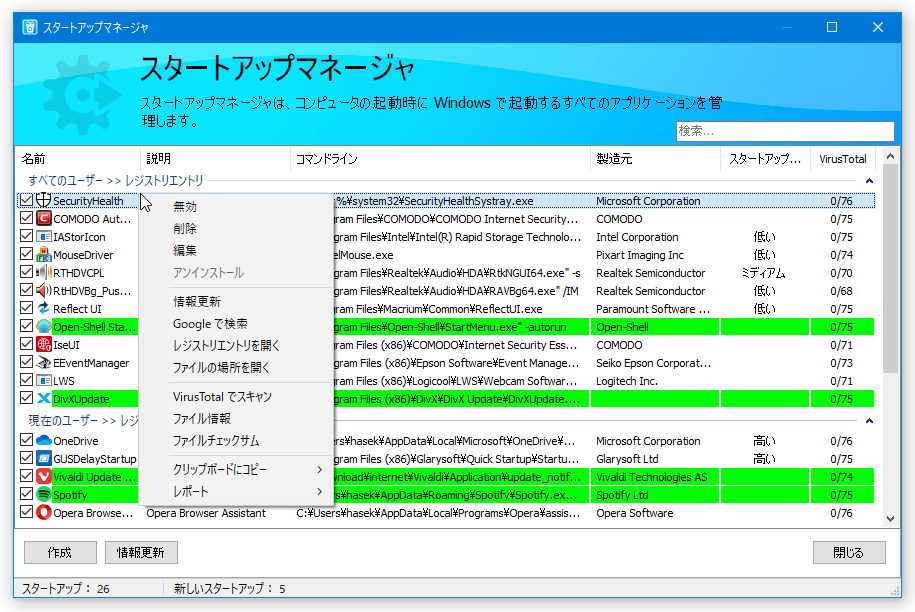The width and height of the screenshot is (915, 612).
Task: Click the 作成 button
Action: coord(60,552)
